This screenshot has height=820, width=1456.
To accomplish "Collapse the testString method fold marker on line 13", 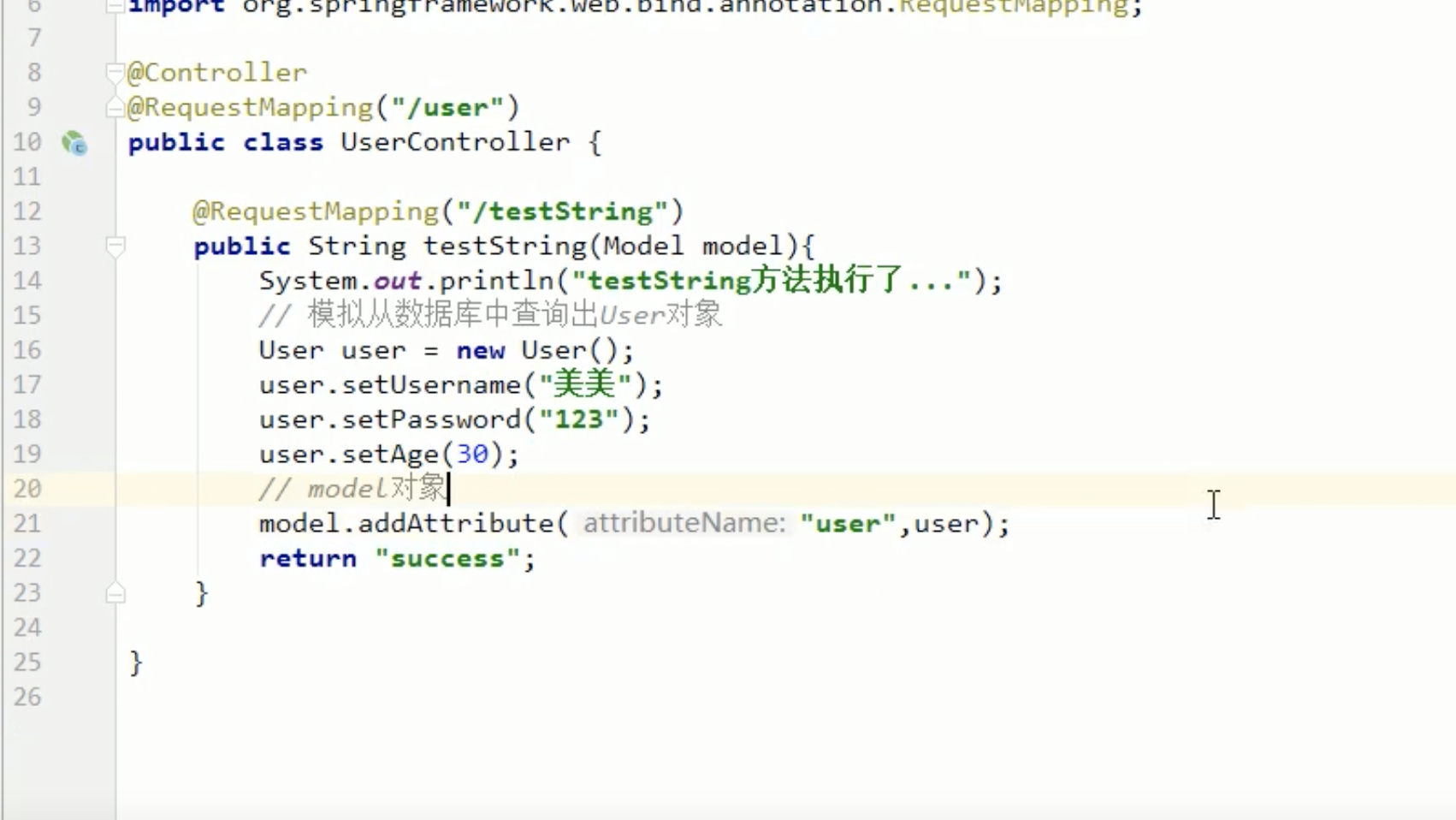I will click(x=115, y=247).
